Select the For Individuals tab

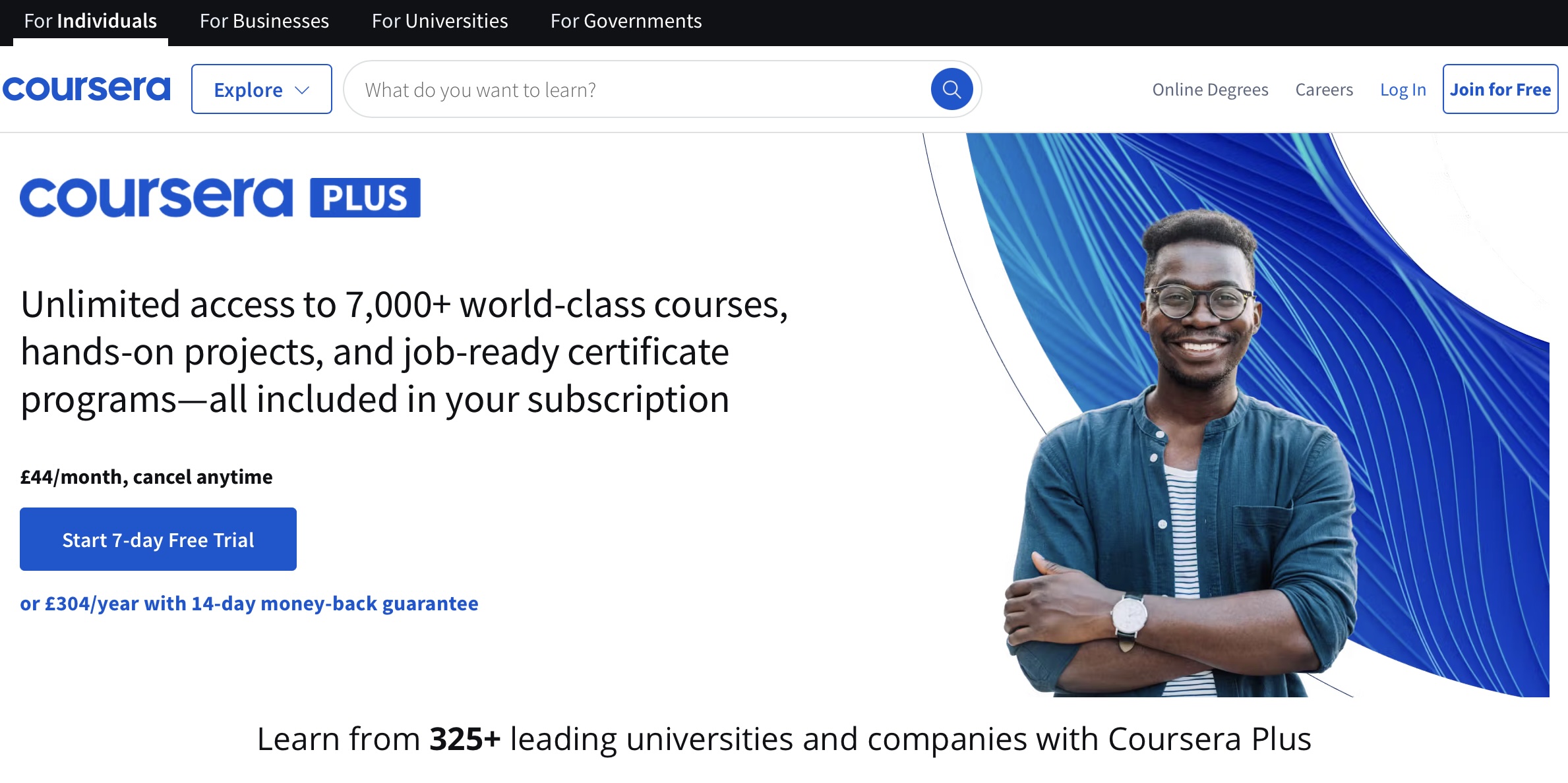(x=90, y=22)
